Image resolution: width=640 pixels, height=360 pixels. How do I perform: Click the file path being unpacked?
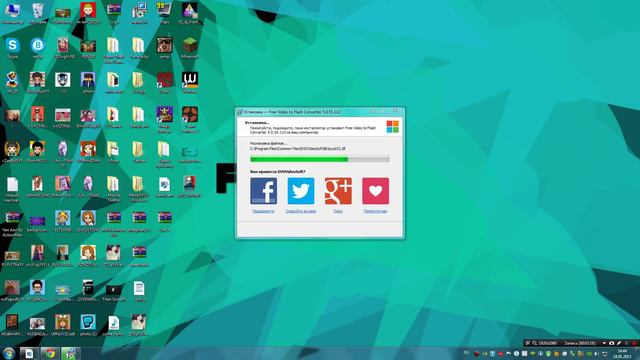pyautogui.click(x=298, y=149)
